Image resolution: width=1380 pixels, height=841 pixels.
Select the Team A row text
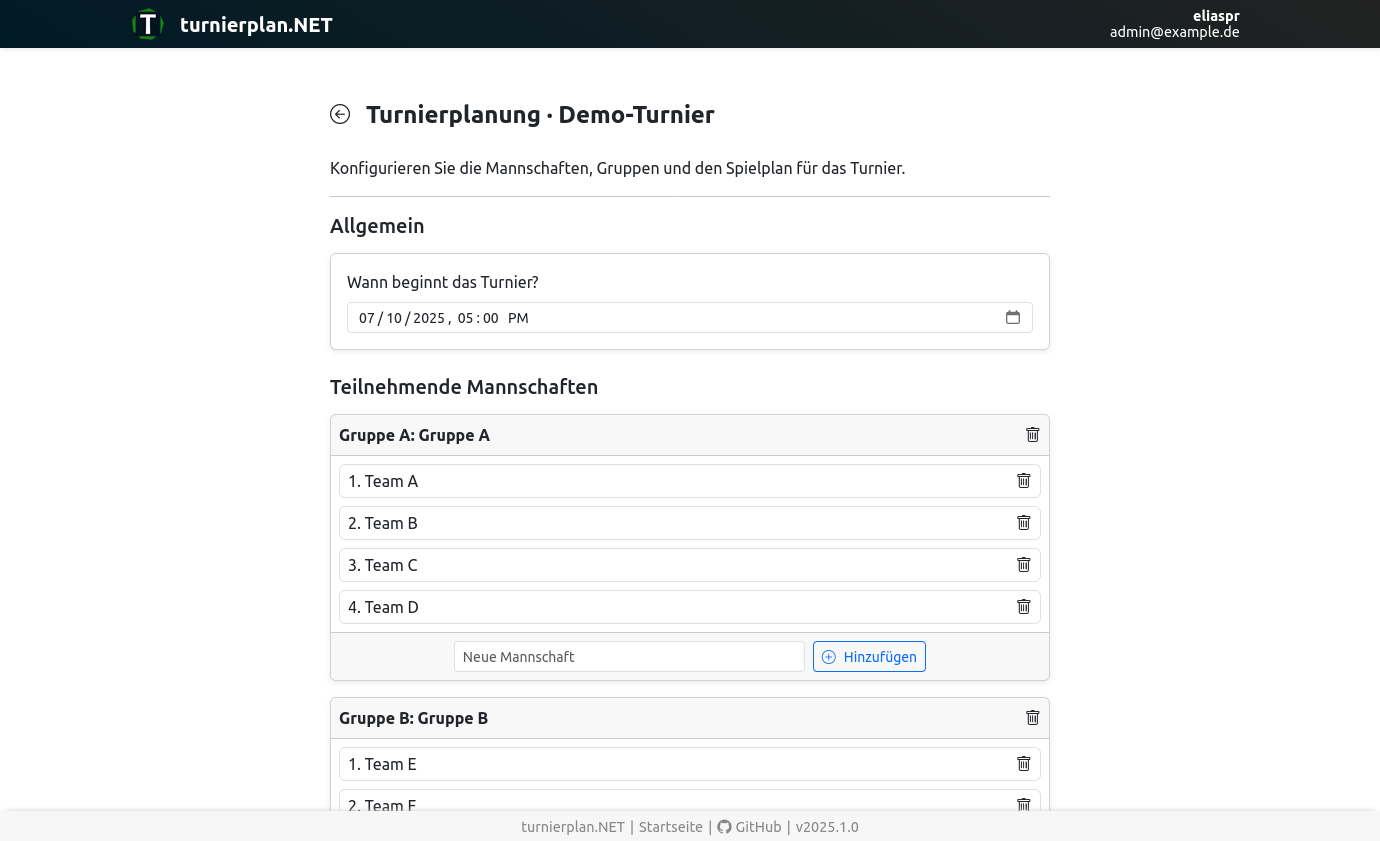tap(383, 481)
